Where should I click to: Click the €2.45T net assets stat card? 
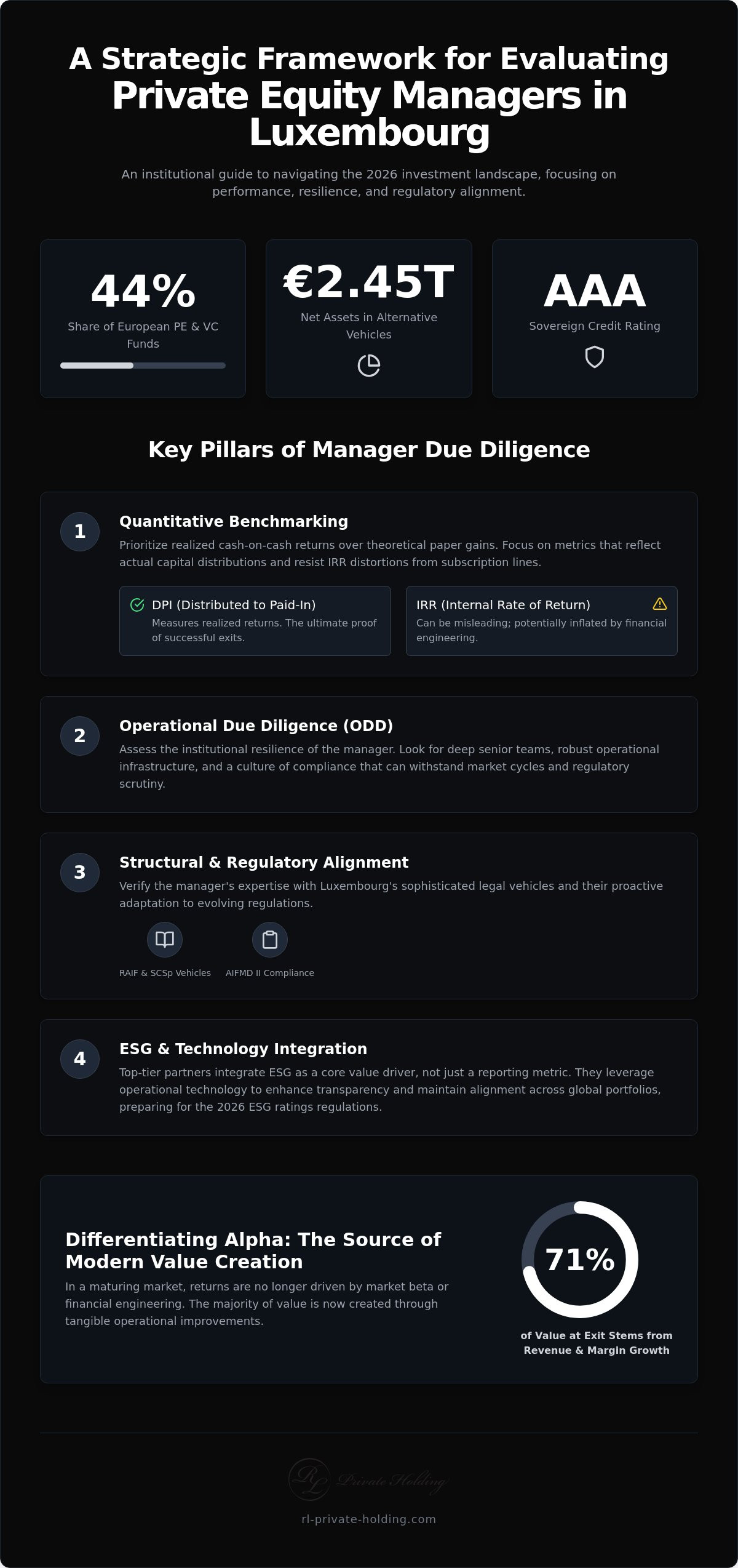click(x=369, y=319)
